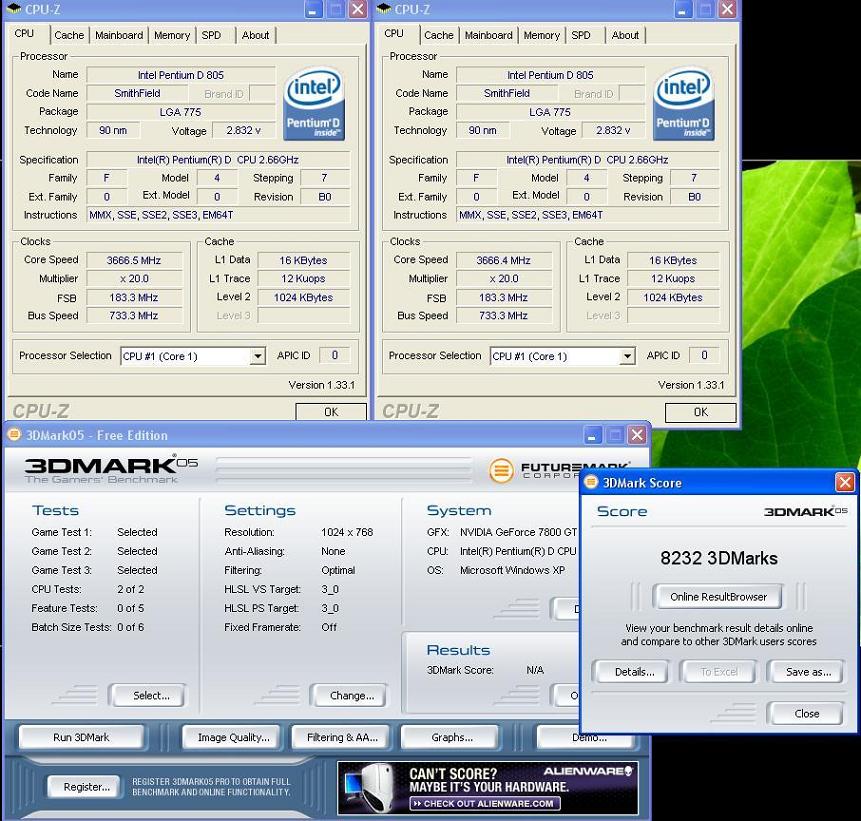
Task: Close the right CPU-Z window
Action: 727,9
